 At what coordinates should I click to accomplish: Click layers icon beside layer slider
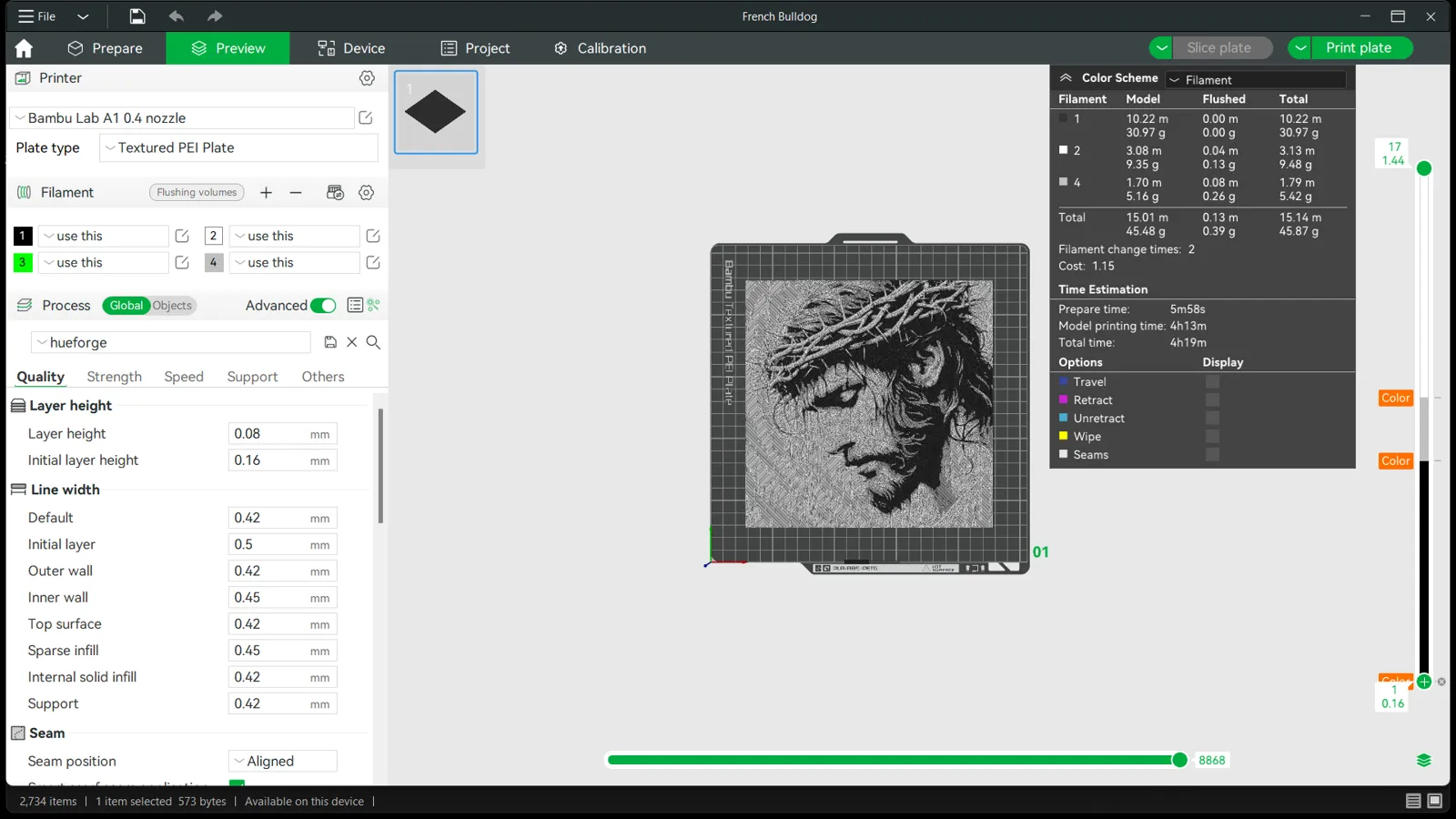[1424, 761]
